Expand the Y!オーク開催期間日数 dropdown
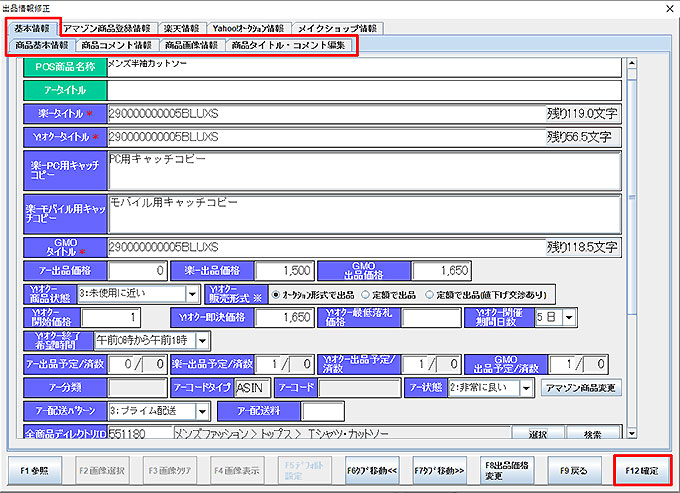This screenshot has height=493, width=680. pyautogui.click(x=569, y=317)
